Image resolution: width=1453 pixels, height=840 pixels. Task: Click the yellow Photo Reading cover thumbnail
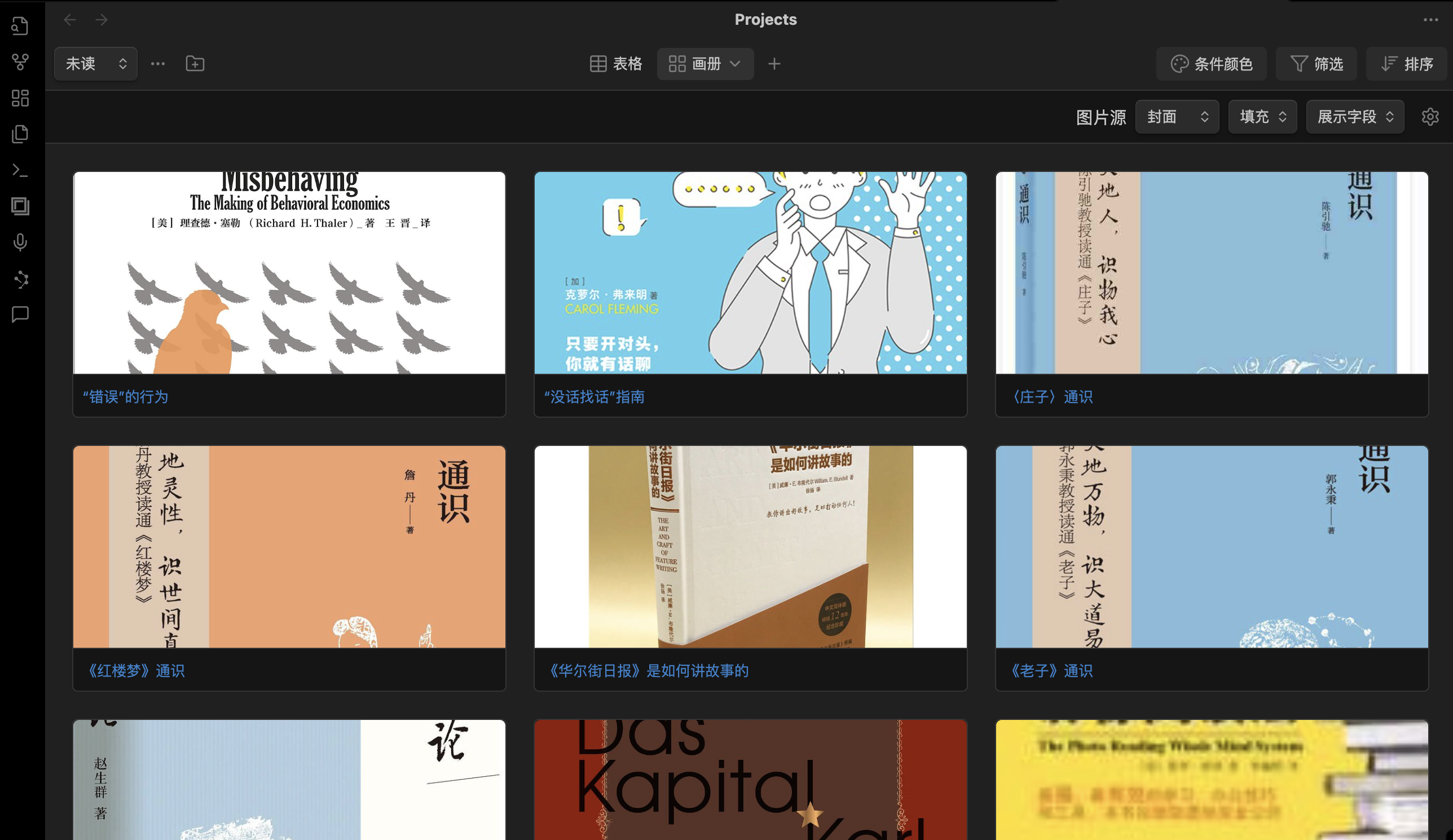click(1212, 780)
